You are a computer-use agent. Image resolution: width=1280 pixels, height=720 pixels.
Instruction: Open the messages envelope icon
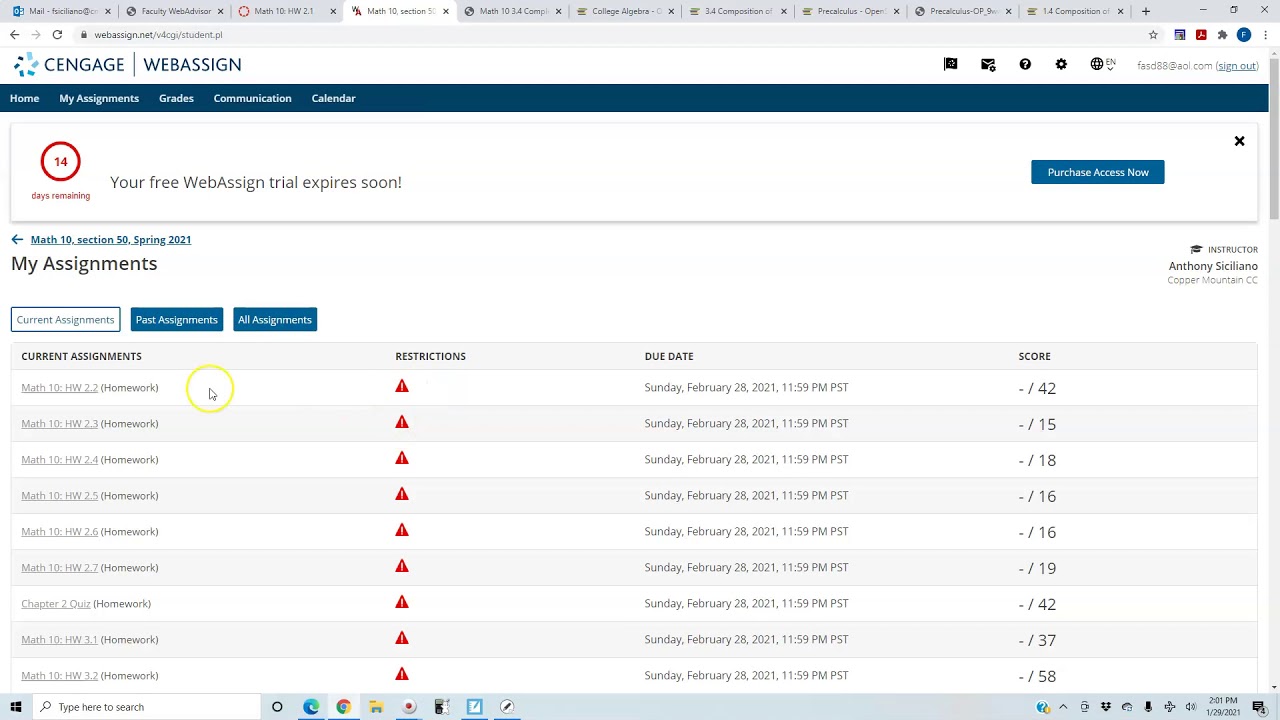click(x=988, y=64)
